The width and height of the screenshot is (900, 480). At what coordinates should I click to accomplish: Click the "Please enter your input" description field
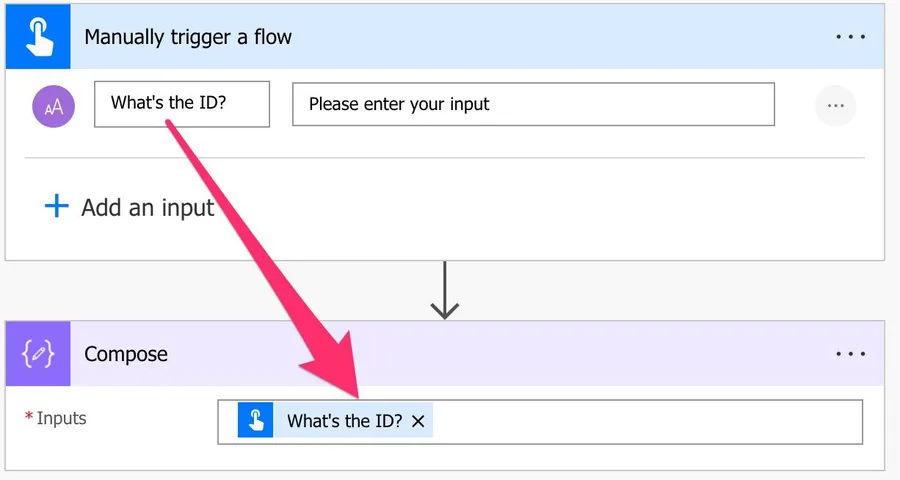(533, 104)
